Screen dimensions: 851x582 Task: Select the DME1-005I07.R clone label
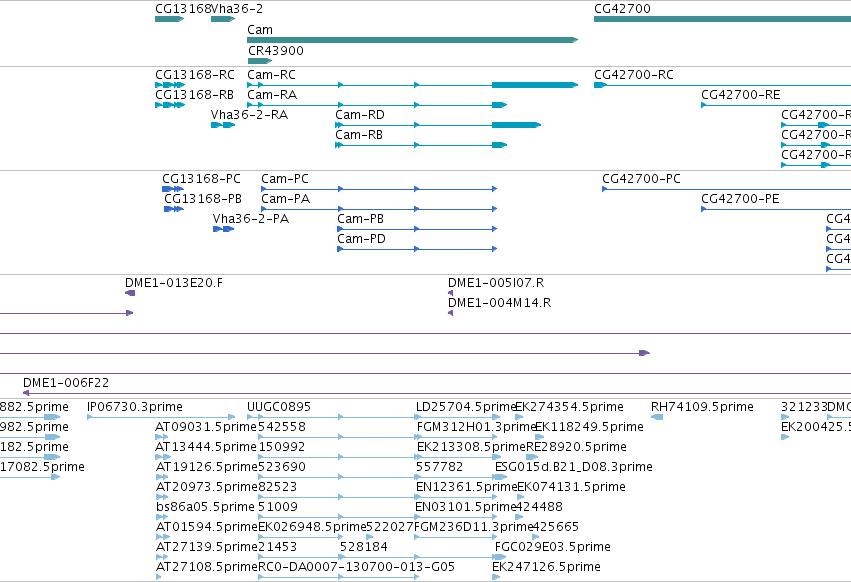click(496, 283)
